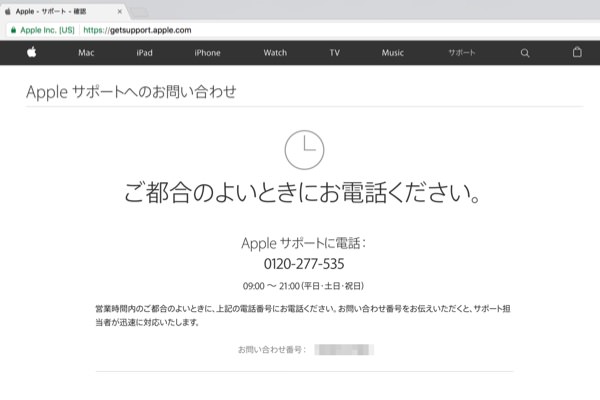Open the Music navigation item
The image size is (600, 400).
(393, 53)
